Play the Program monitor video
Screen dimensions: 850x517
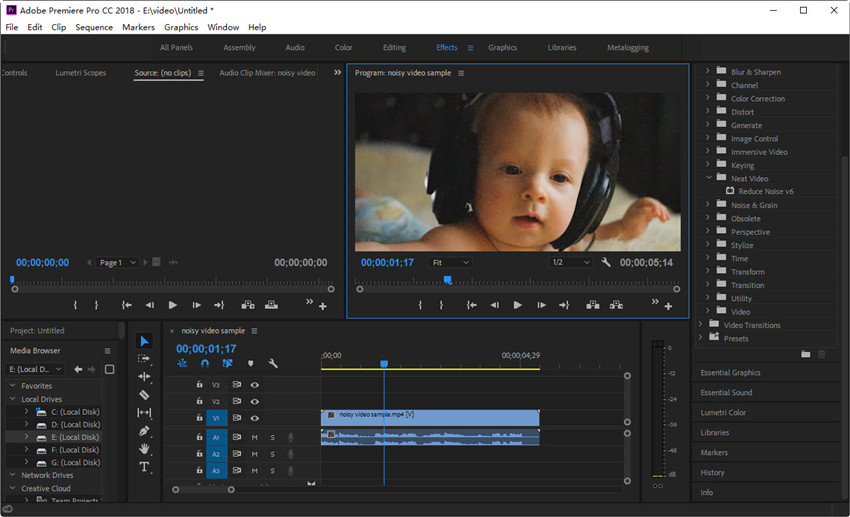coord(518,305)
